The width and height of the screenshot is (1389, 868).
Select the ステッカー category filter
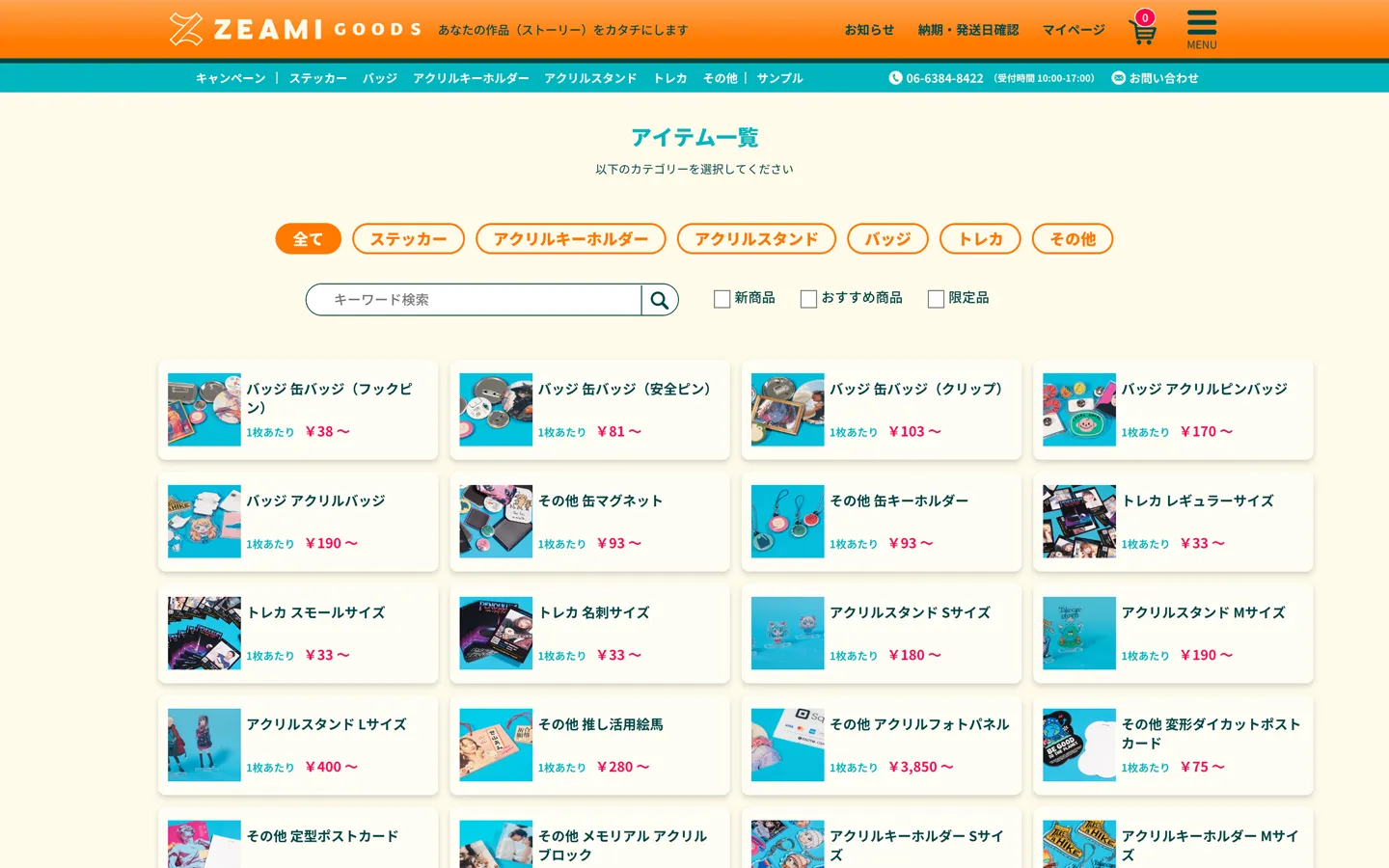point(408,239)
